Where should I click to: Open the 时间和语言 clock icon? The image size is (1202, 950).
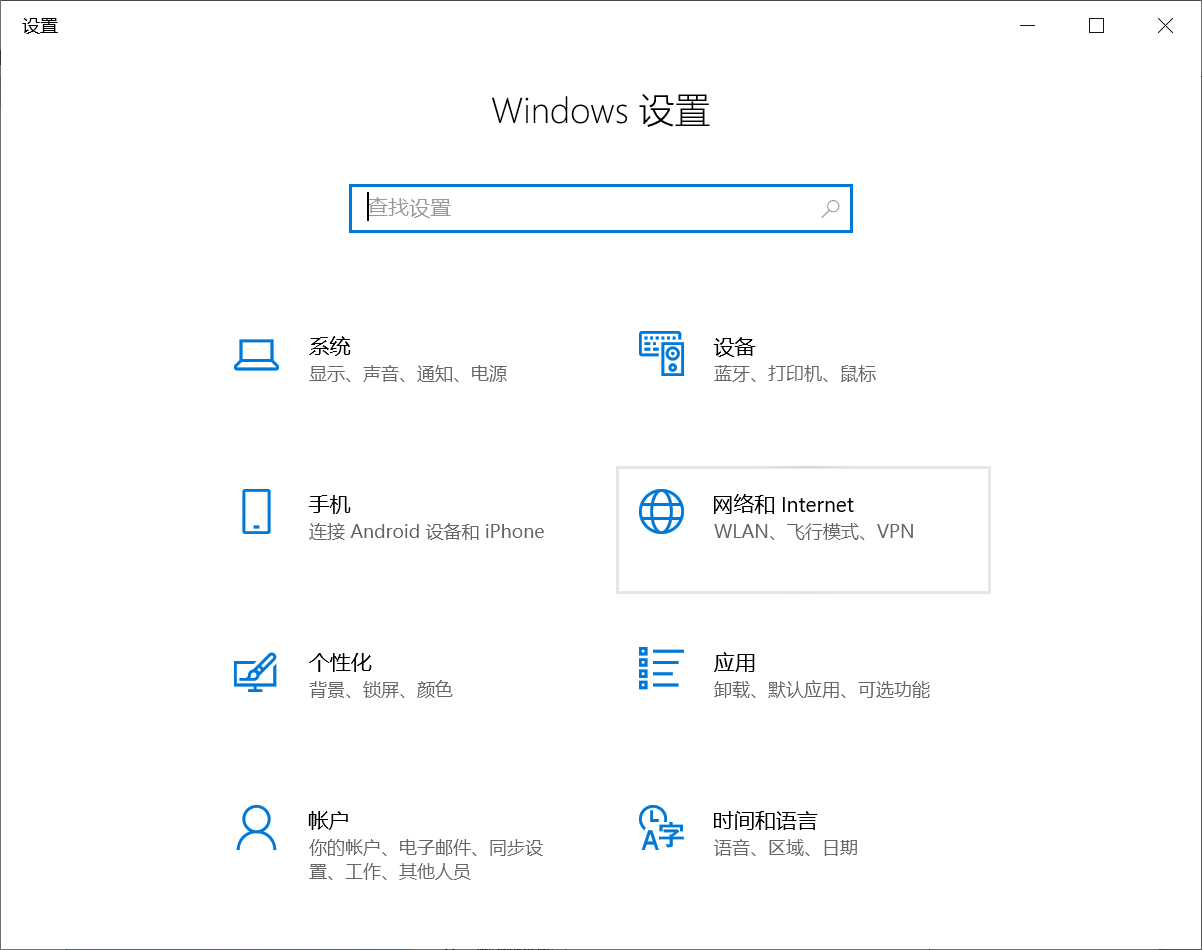661,827
